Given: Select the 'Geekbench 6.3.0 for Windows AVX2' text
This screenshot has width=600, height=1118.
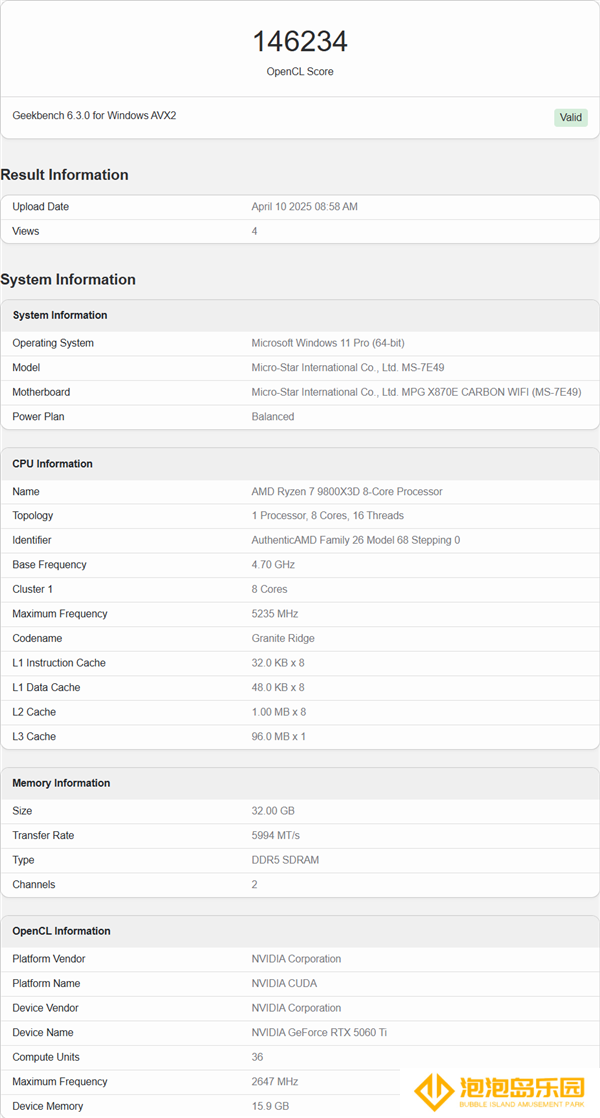Looking at the screenshot, I should click(x=94, y=115).
